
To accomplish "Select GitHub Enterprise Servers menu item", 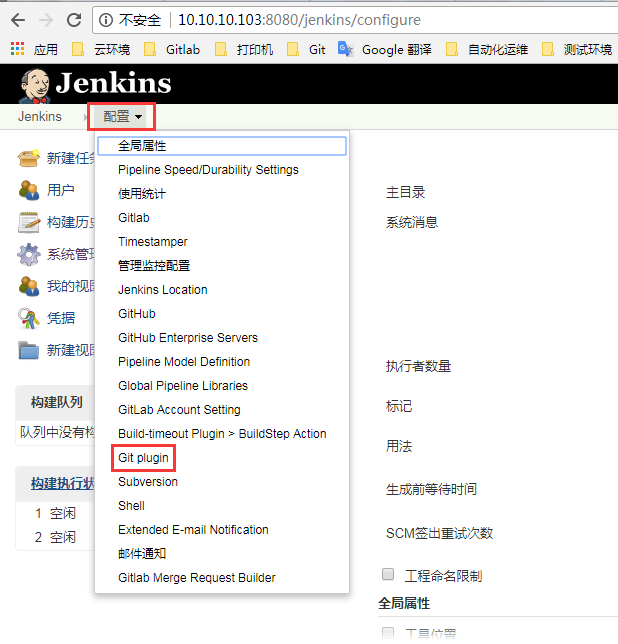I will (188, 338).
